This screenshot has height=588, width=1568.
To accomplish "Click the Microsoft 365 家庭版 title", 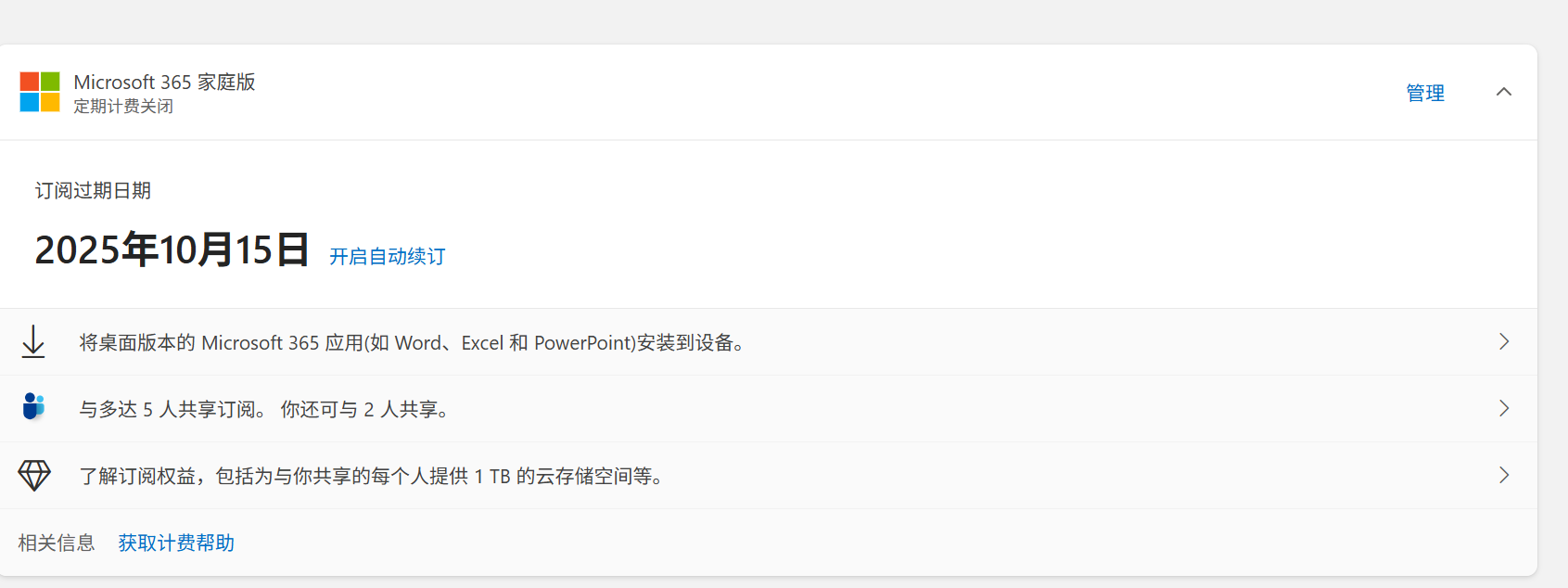I will tap(164, 82).
